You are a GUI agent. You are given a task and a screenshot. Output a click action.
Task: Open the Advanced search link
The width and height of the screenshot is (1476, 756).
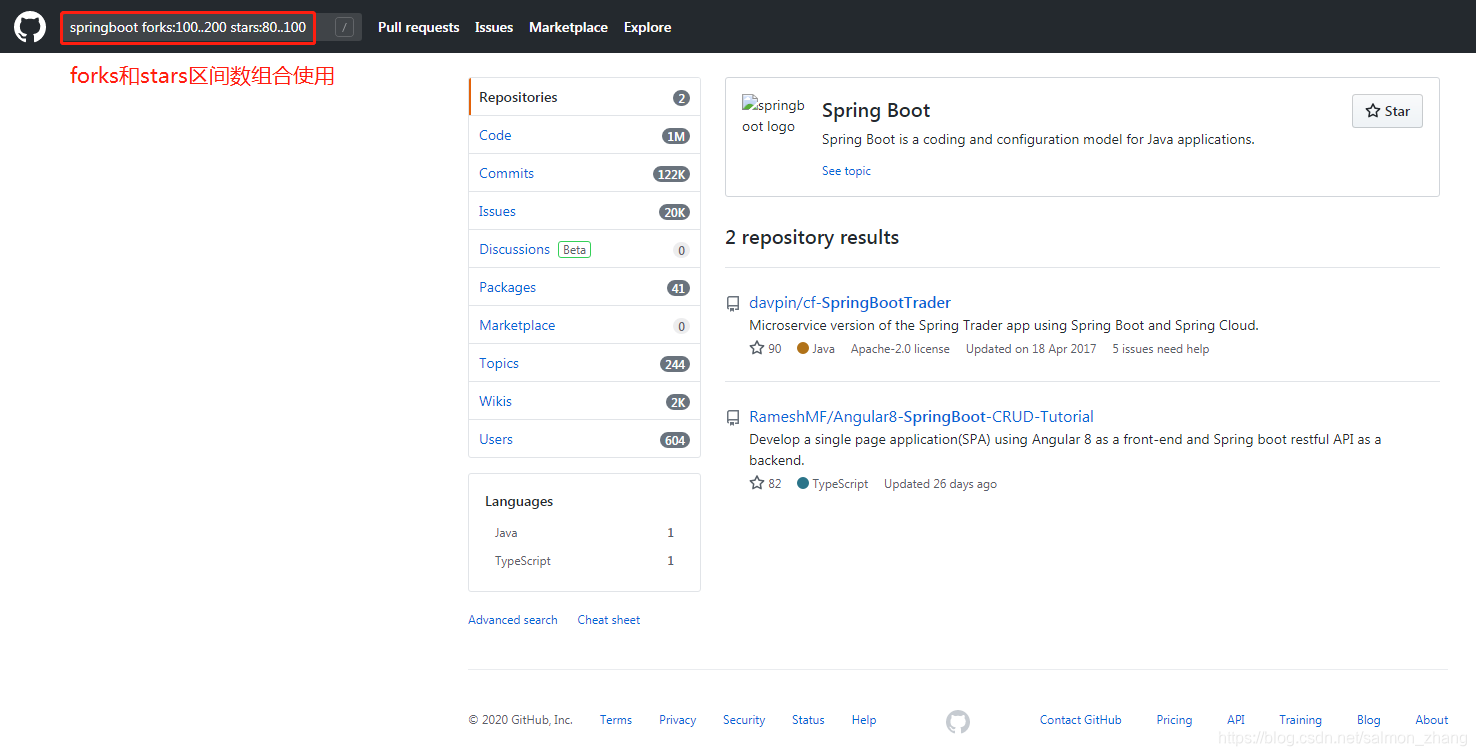pos(513,620)
